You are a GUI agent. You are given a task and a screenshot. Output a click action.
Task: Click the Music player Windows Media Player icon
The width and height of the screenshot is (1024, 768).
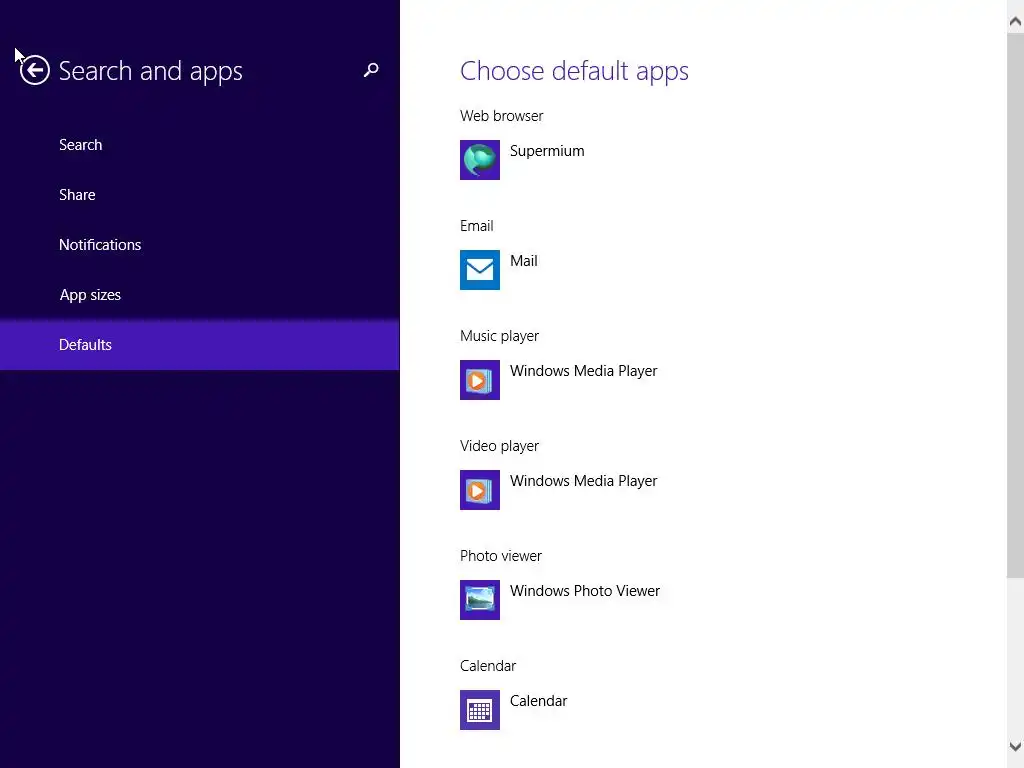(x=479, y=380)
